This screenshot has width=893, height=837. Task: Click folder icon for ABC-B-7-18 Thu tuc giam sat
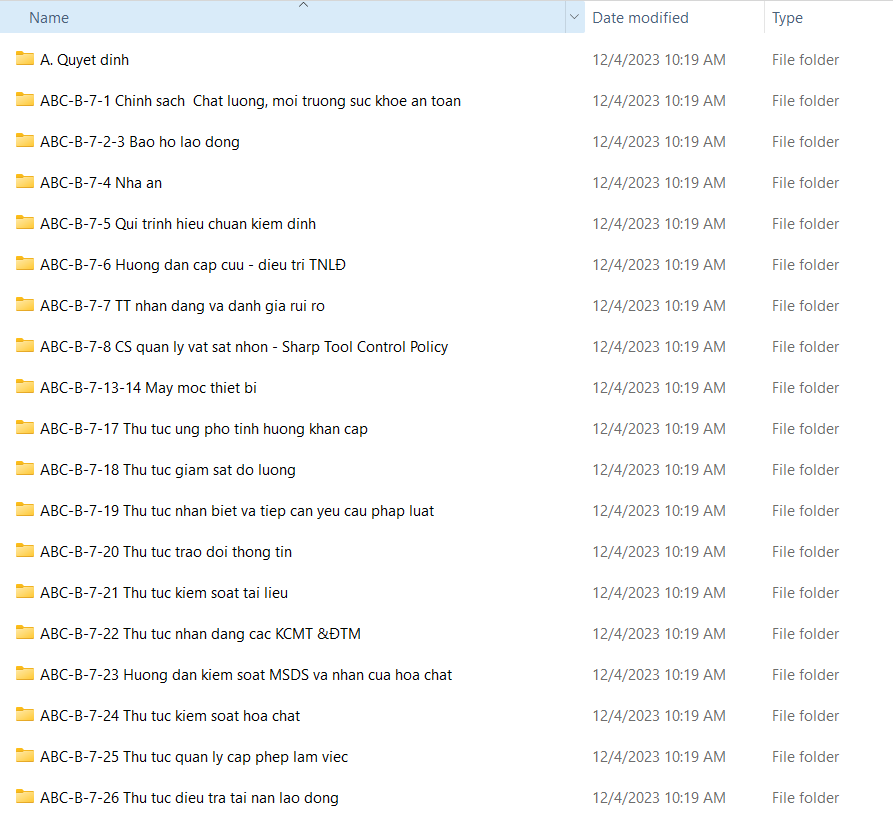tap(25, 469)
